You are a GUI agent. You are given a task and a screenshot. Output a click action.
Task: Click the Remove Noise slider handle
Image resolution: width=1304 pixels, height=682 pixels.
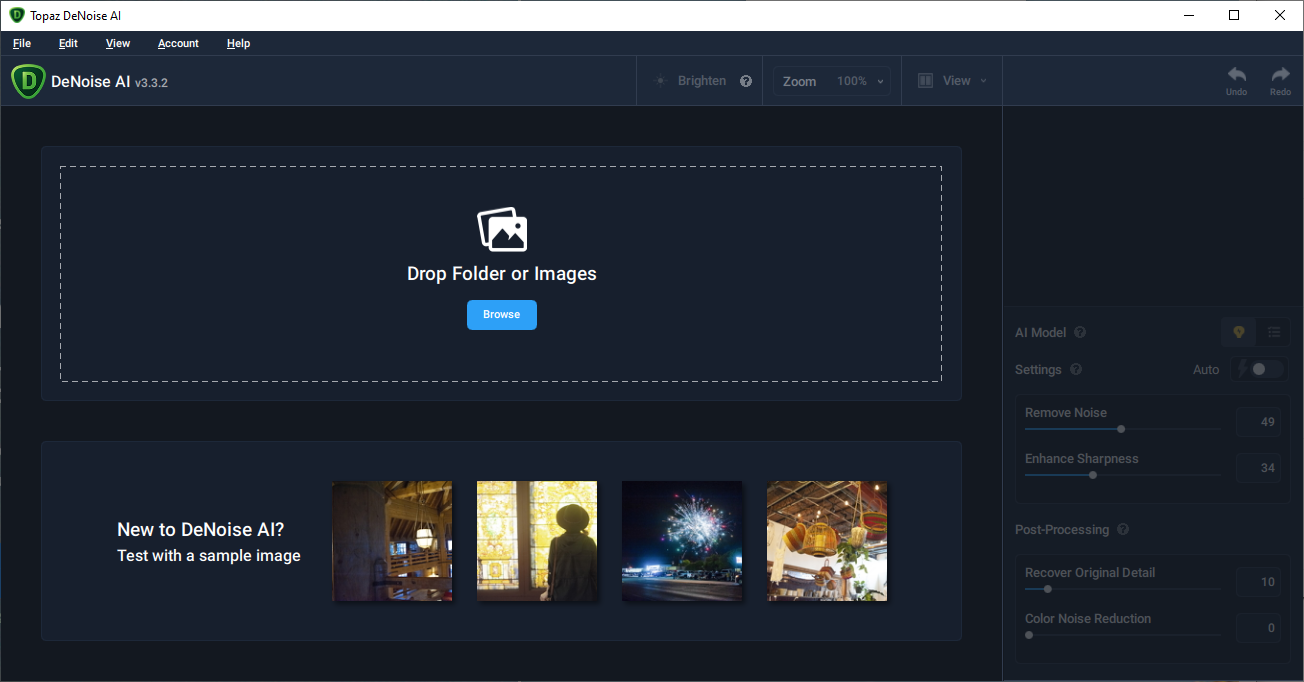(1121, 429)
